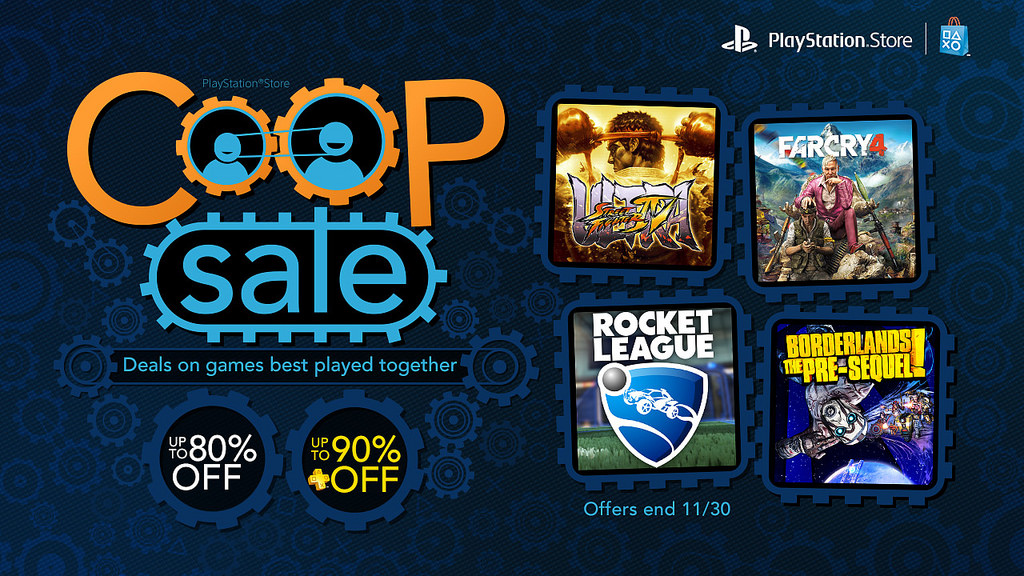Open the Ultra Street Fighter IV cover
Viewport: 1024px width, 576px height.
[x=633, y=185]
